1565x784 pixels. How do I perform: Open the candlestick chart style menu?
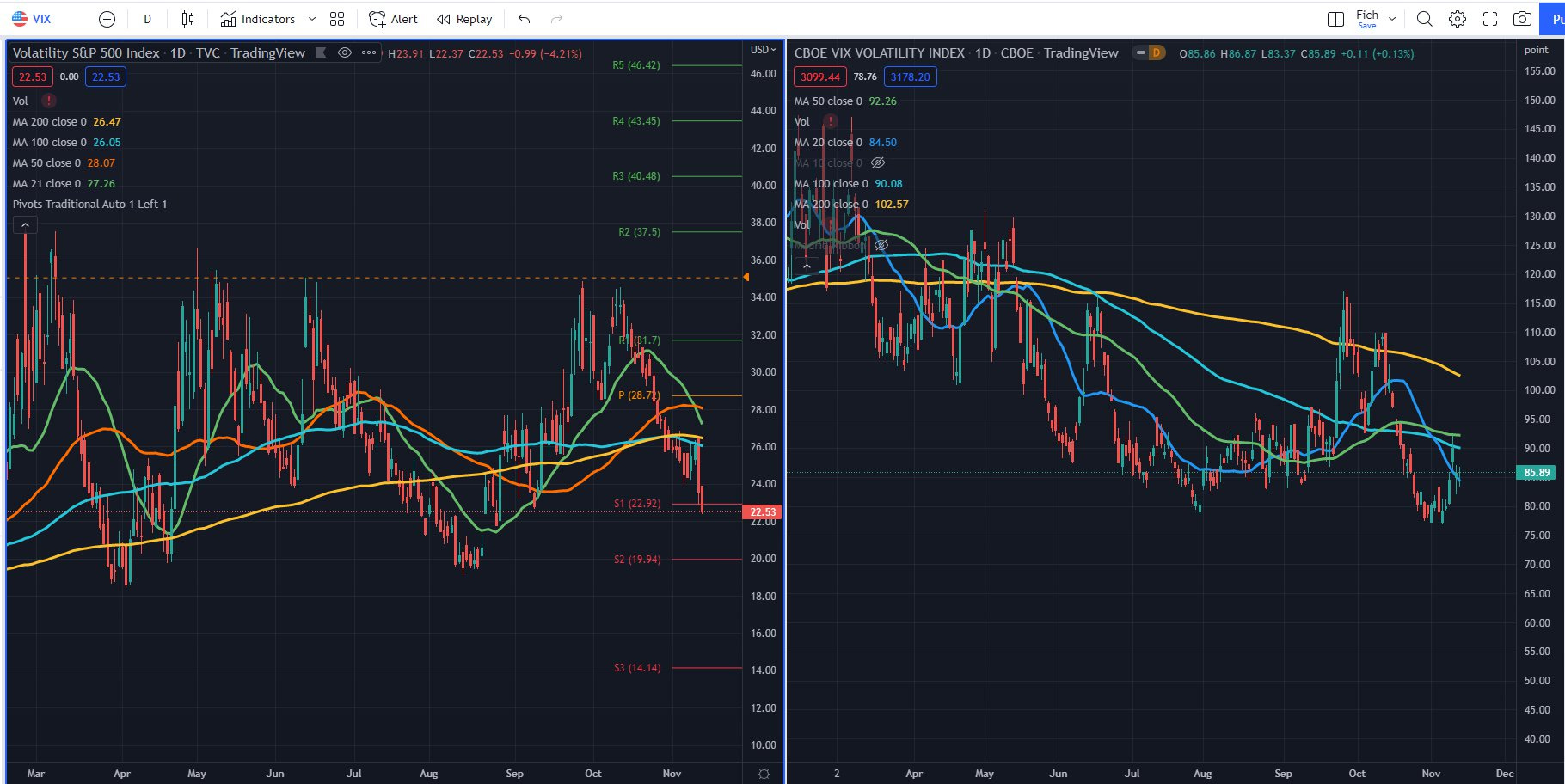click(x=187, y=19)
